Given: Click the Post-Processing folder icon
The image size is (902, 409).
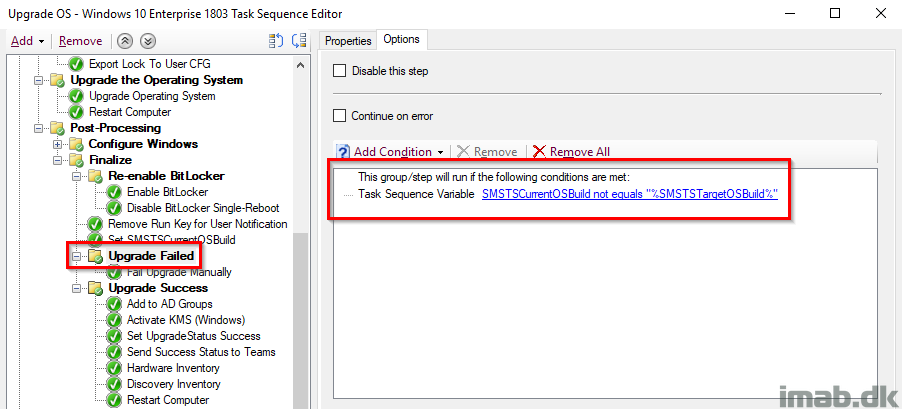Looking at the screenshot, I should coord(57,128).
